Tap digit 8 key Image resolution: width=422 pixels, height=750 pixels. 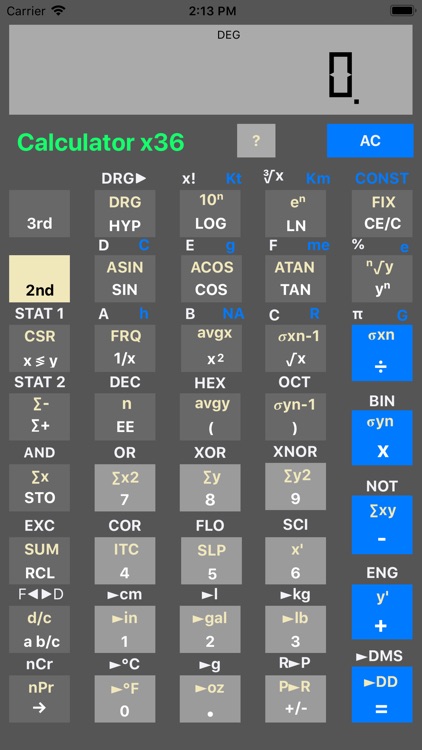(x=211, y=487)
